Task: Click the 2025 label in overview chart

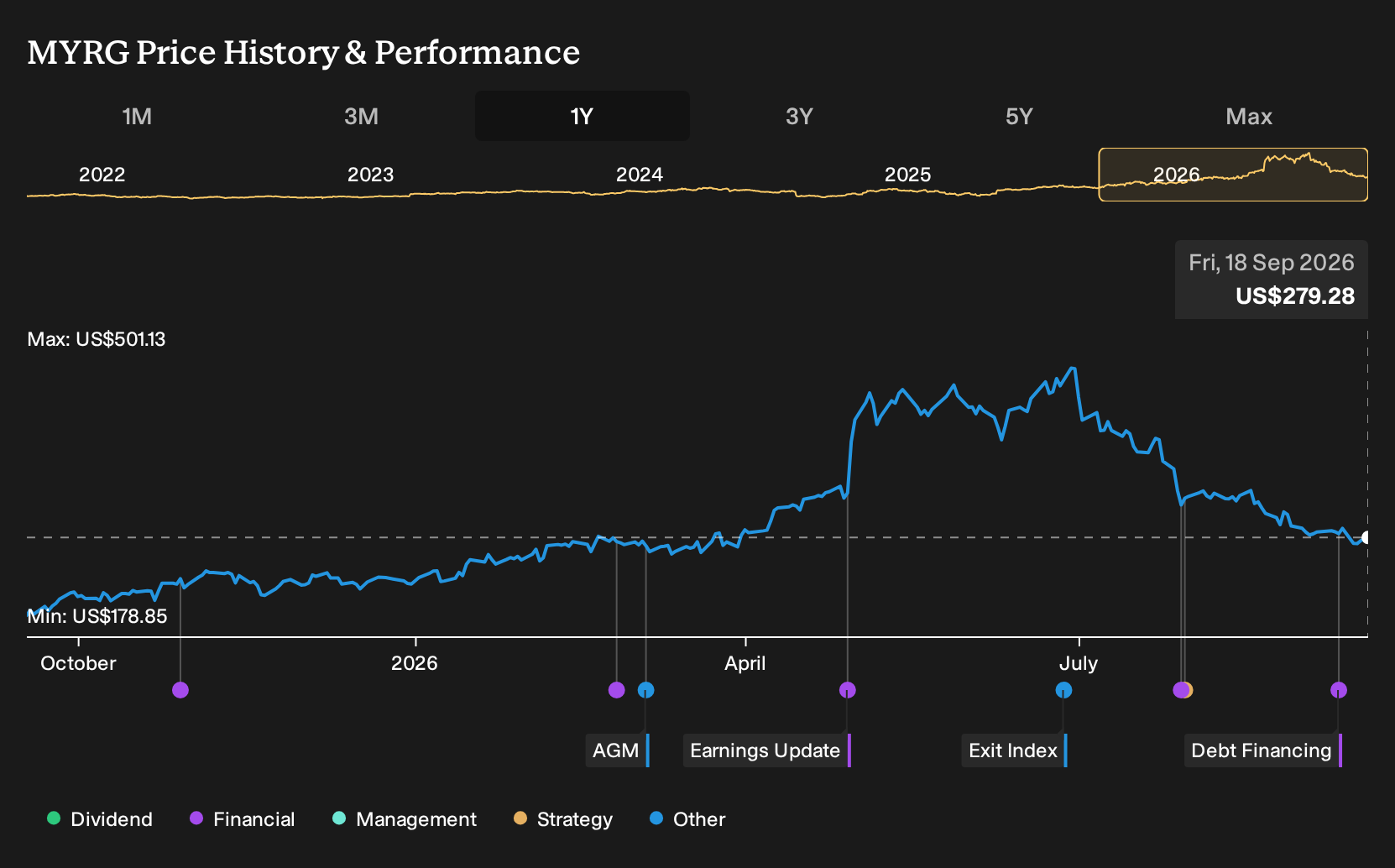Action: click(x=907, y=175)
